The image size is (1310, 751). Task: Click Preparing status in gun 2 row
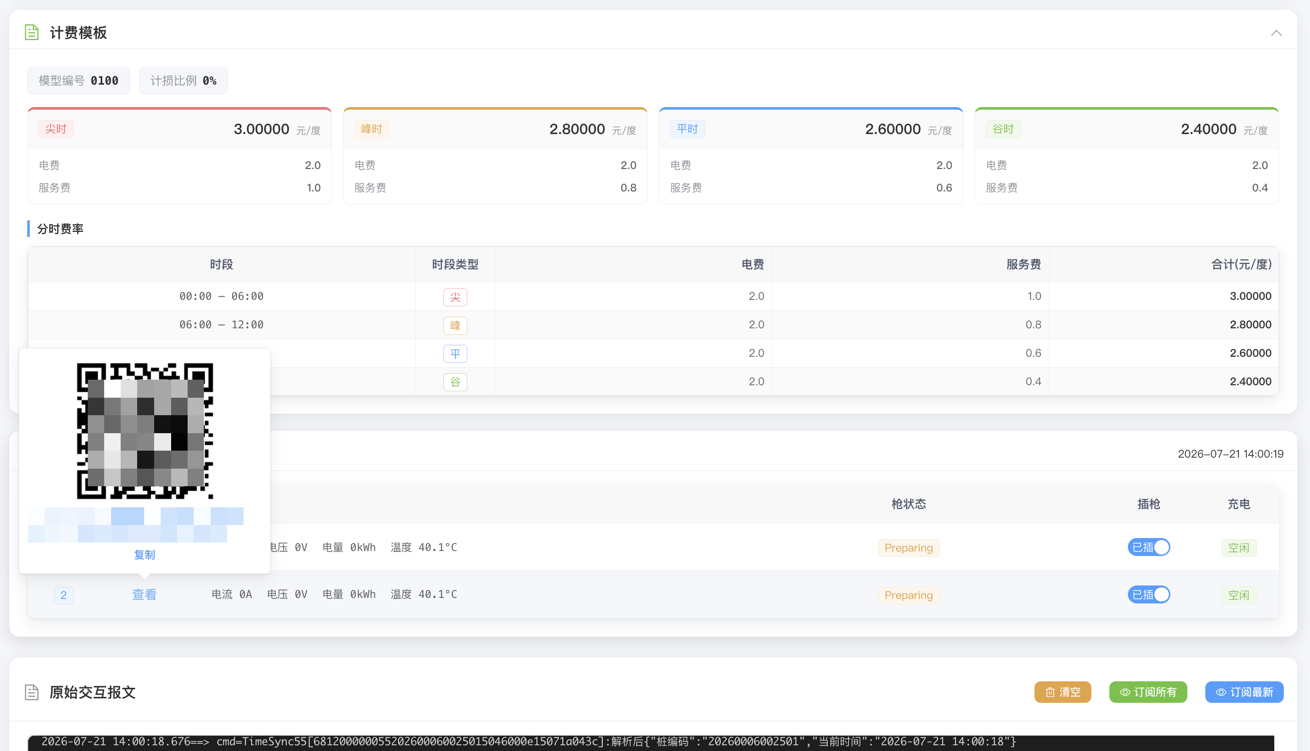click(909, 595)
